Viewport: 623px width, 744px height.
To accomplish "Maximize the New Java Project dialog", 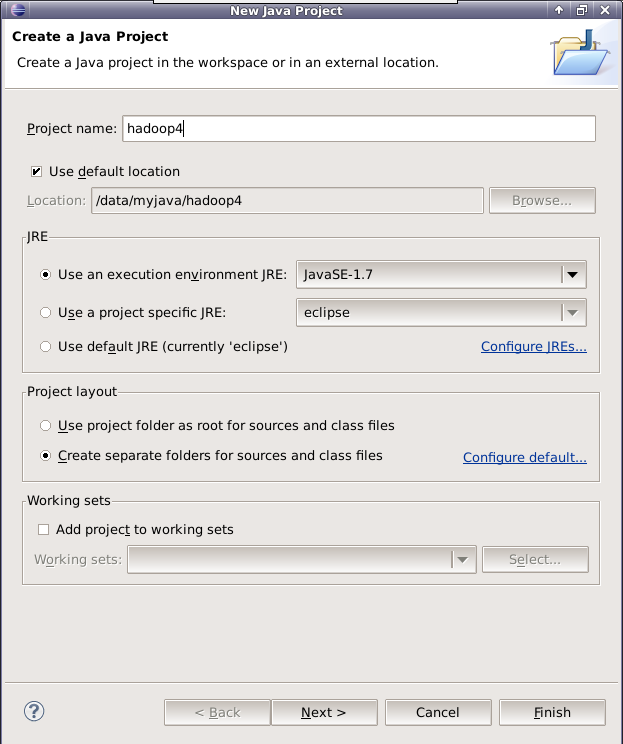I will (582, 10).
